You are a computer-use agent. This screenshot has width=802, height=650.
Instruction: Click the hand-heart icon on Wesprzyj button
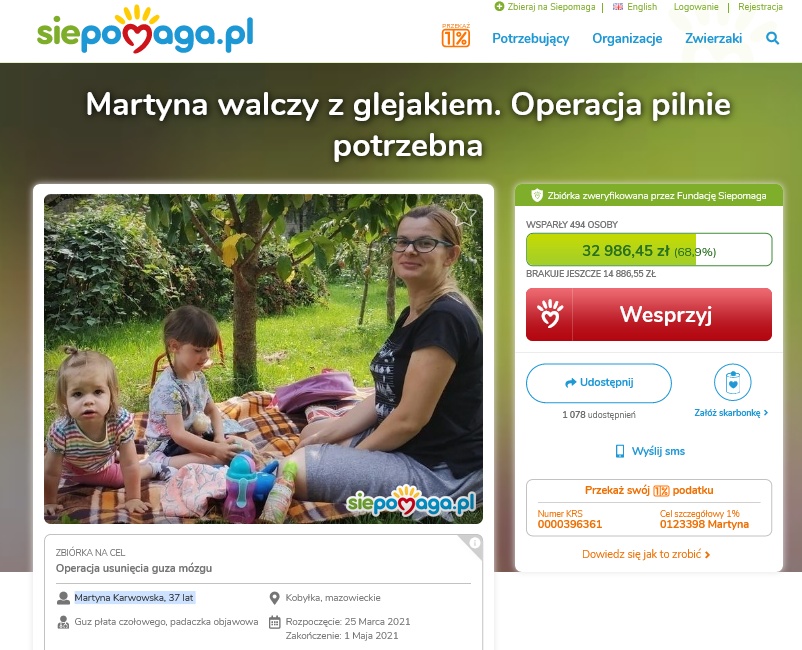pos(550,314)
